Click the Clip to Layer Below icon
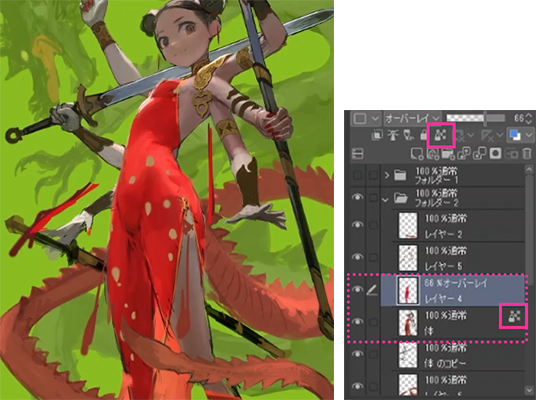The height and width of the screenshot is (400, 536). tap(377, 135)
